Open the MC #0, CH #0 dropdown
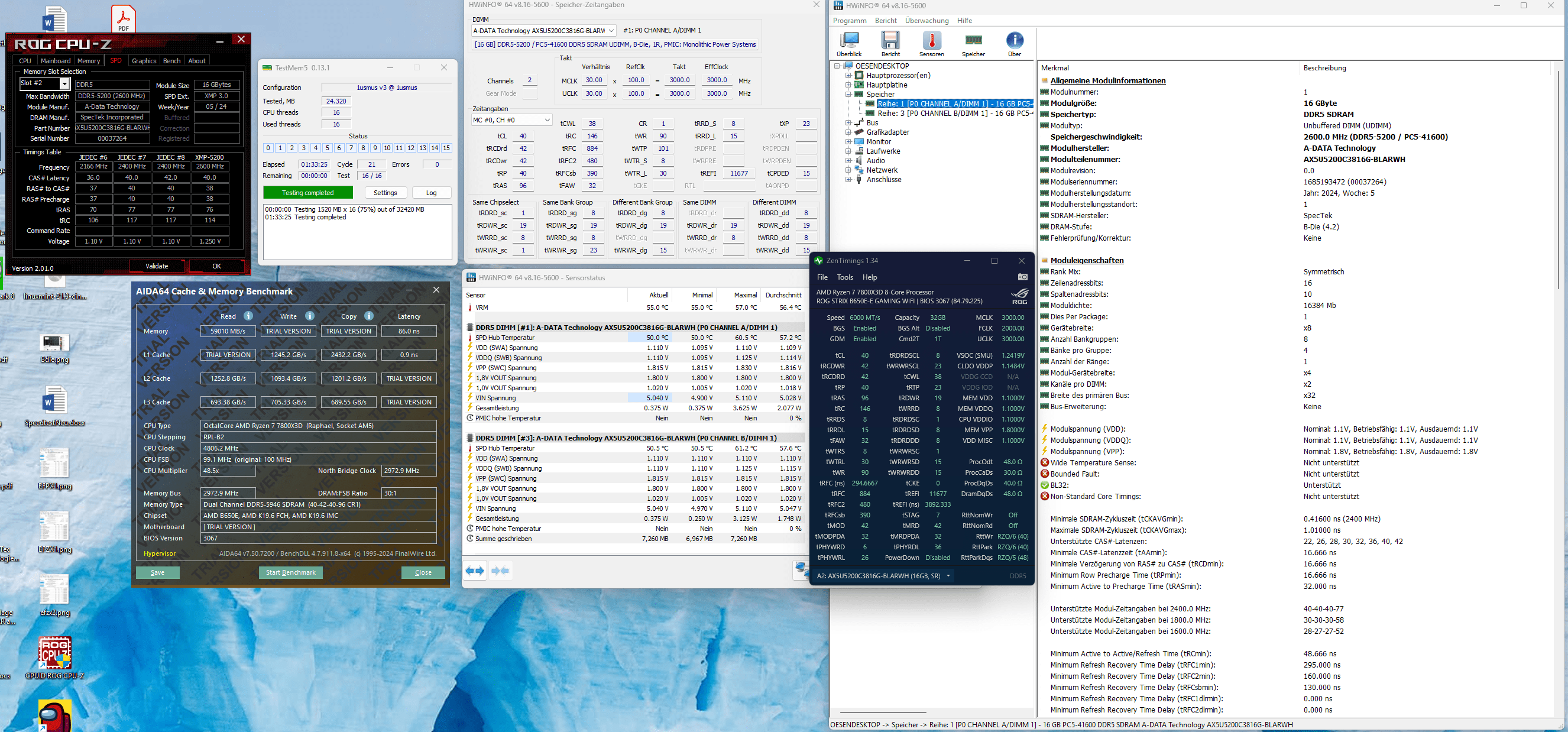The image size is (1568, 732). pos(546,120)
